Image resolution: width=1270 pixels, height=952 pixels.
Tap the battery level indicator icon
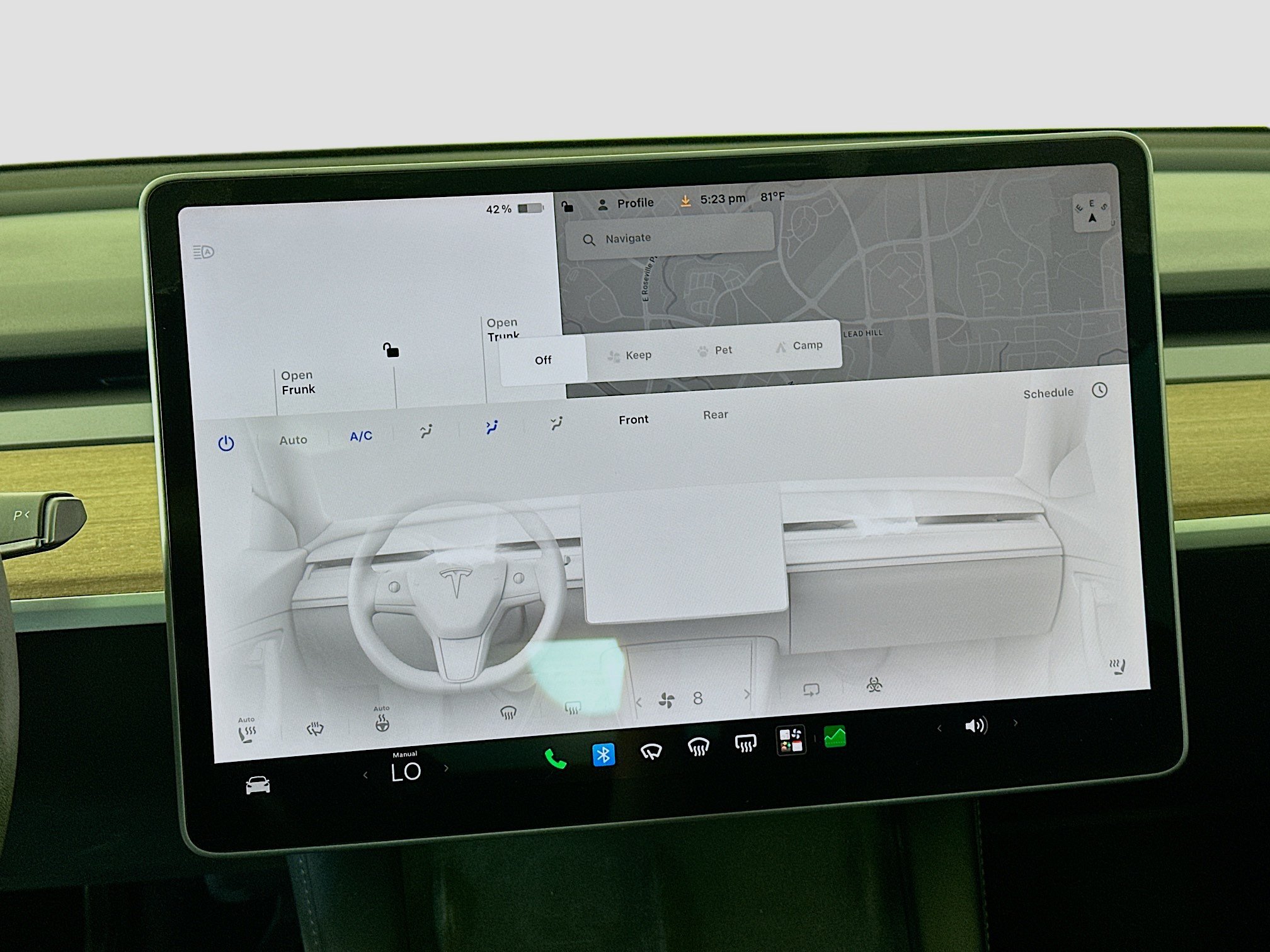[530, 208]
